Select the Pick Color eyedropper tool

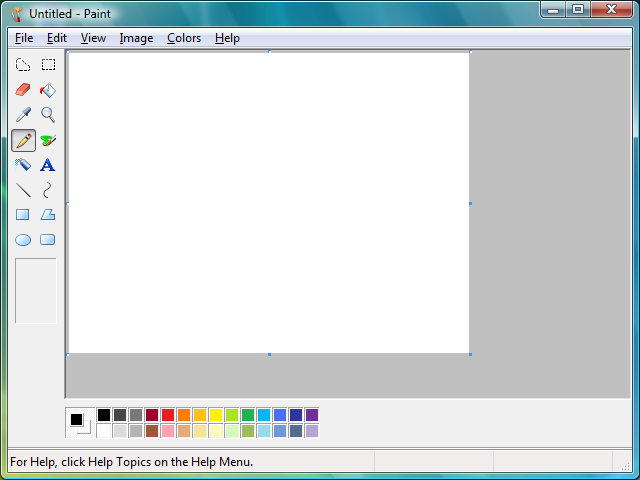[x=23, y=115]
